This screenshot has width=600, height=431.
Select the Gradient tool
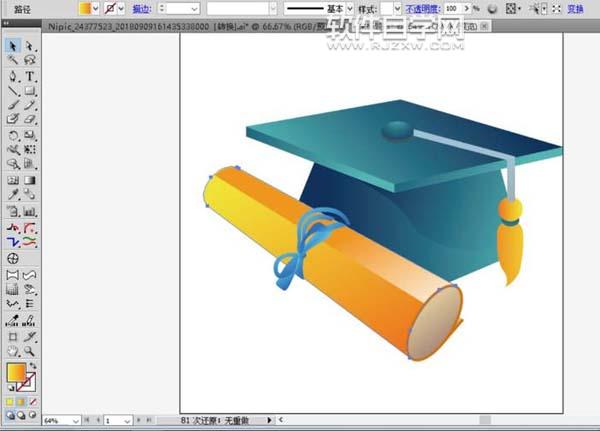[x=31, y=182]
